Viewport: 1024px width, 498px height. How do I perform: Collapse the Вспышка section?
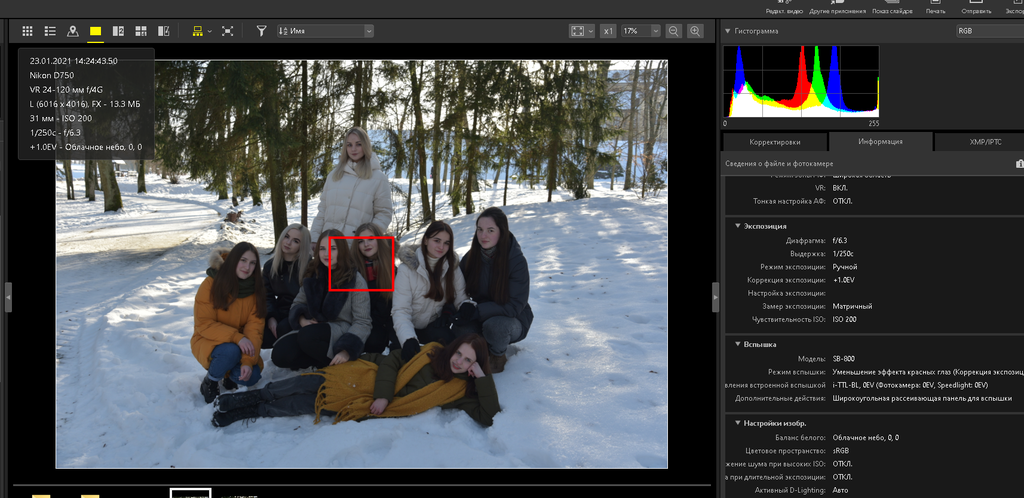737,344
